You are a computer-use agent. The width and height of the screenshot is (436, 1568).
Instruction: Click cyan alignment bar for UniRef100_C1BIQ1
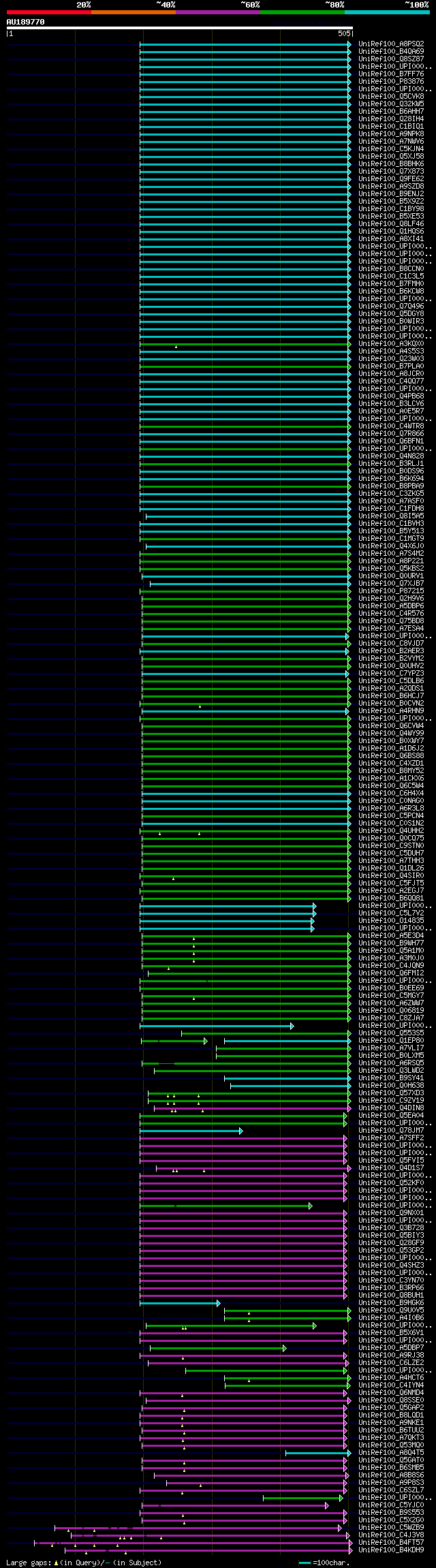coord(245,127)
